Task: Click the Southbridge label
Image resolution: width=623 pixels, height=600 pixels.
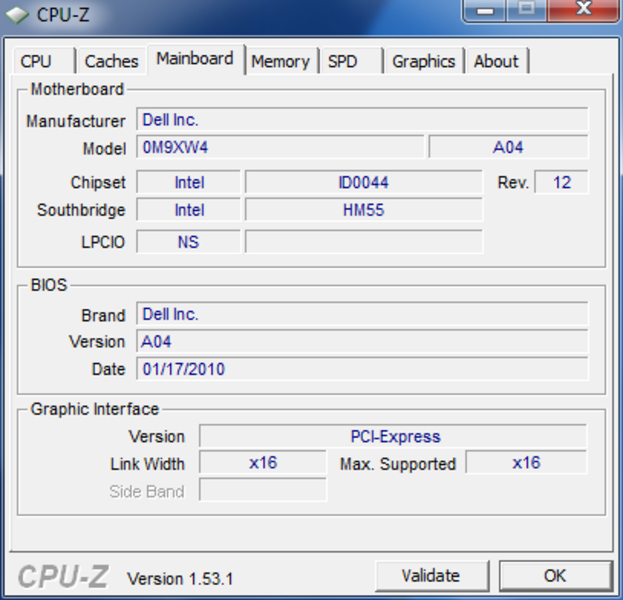Action: pos(81,210)
